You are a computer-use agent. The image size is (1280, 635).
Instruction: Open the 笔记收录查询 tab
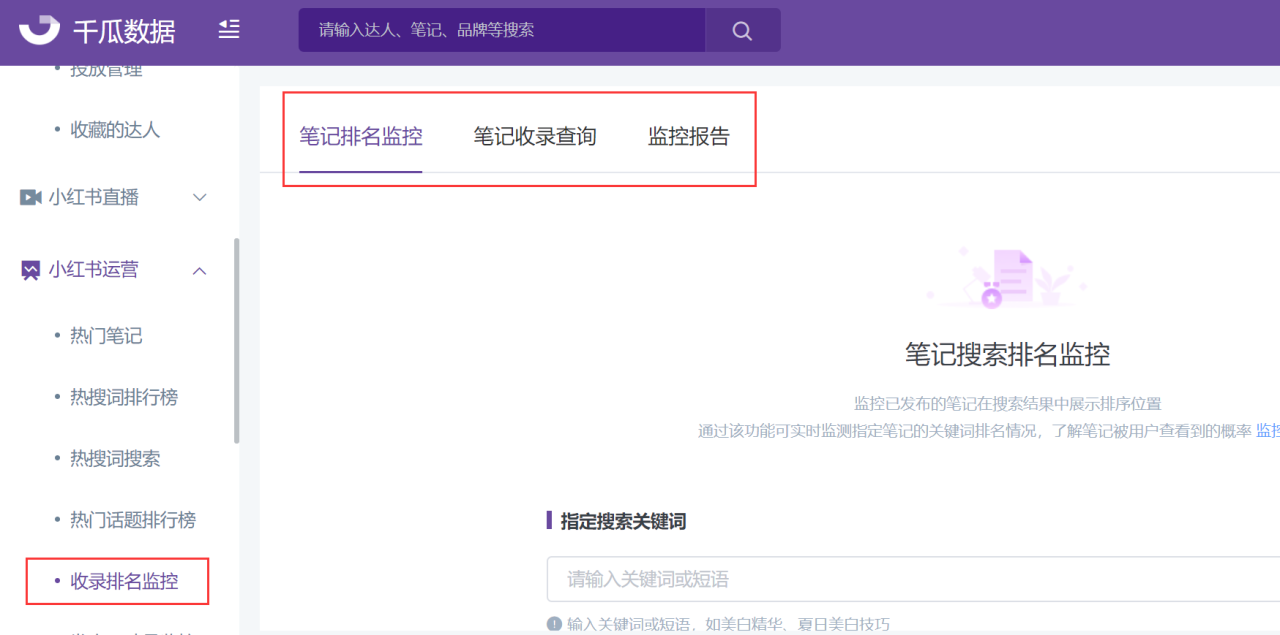535,137
